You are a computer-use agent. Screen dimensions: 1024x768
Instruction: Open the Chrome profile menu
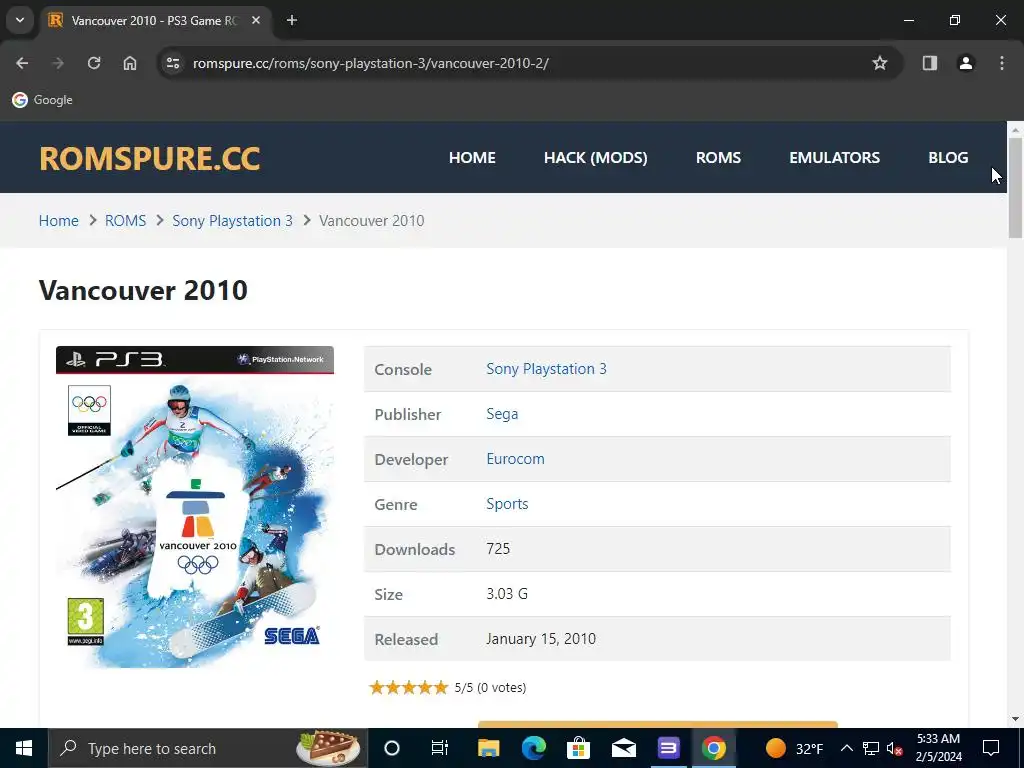pos(966,63)
